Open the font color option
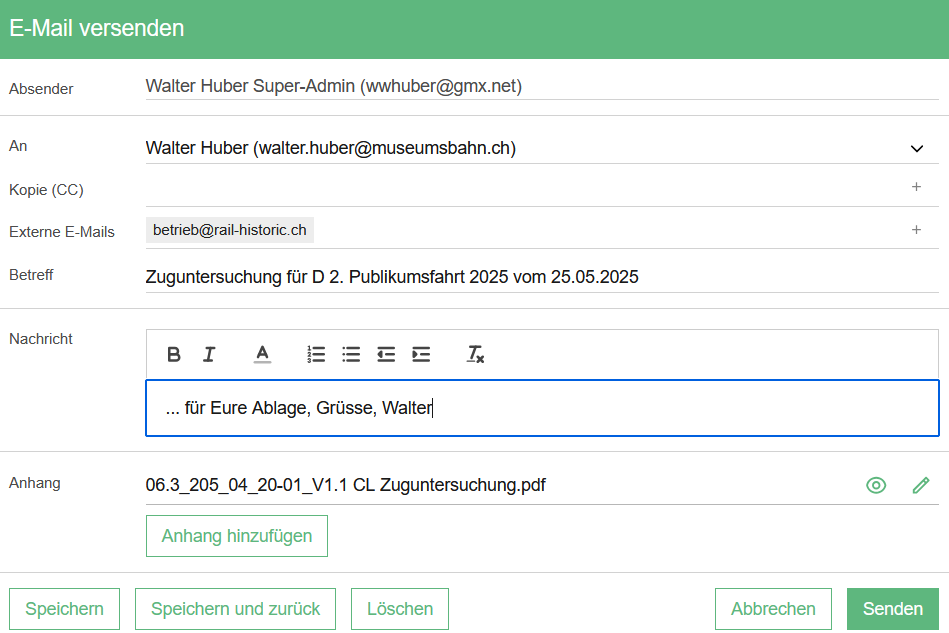 point(261,354)
